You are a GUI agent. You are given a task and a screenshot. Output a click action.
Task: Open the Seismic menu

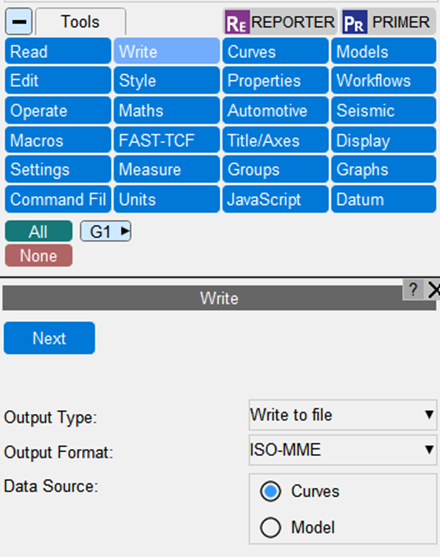tap(384, 110)
